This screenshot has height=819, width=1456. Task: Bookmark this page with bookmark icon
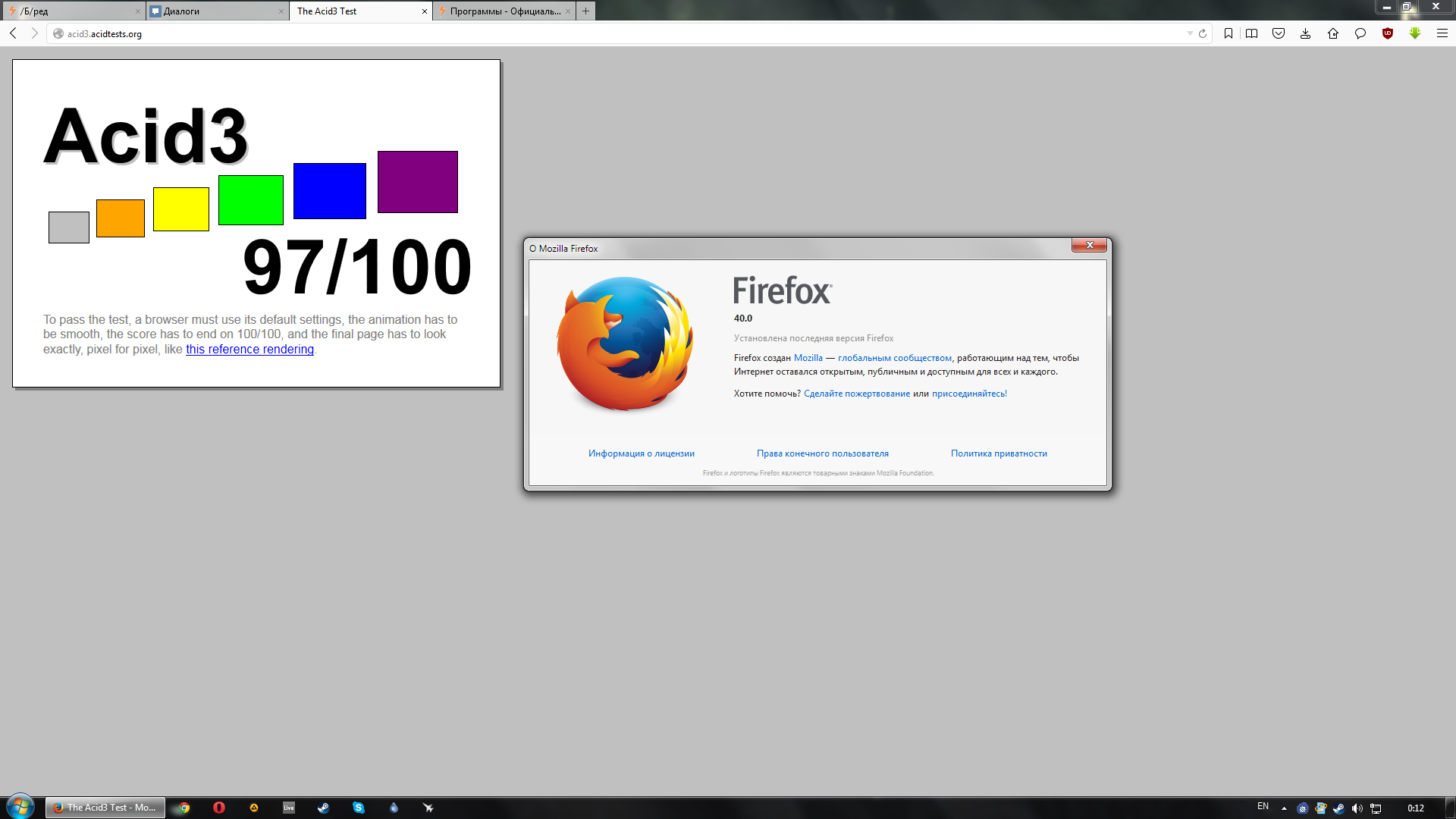tap(1228, 33)
